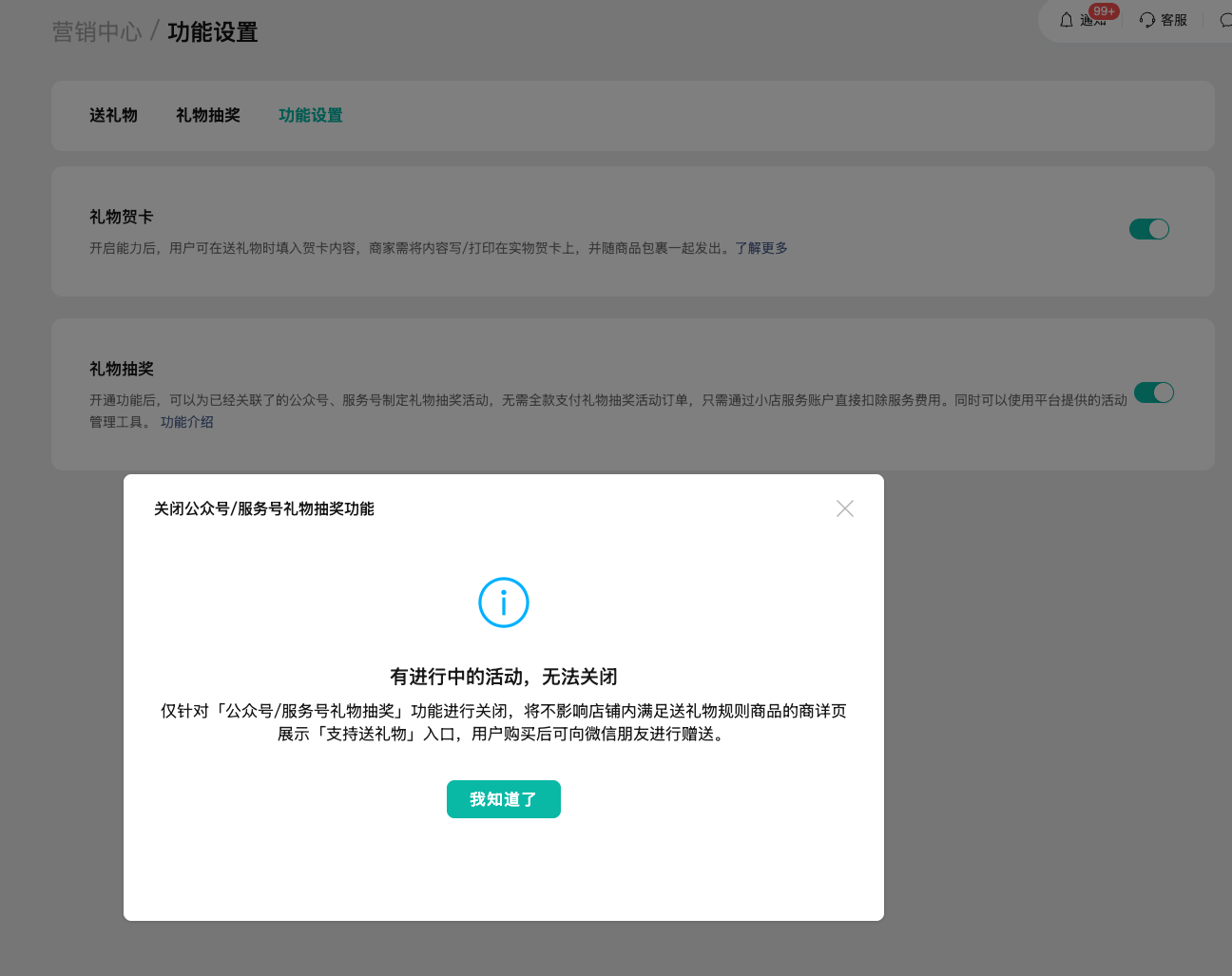
Task: Click the 礼物贺卡 section heading
Action: point(122,217)
